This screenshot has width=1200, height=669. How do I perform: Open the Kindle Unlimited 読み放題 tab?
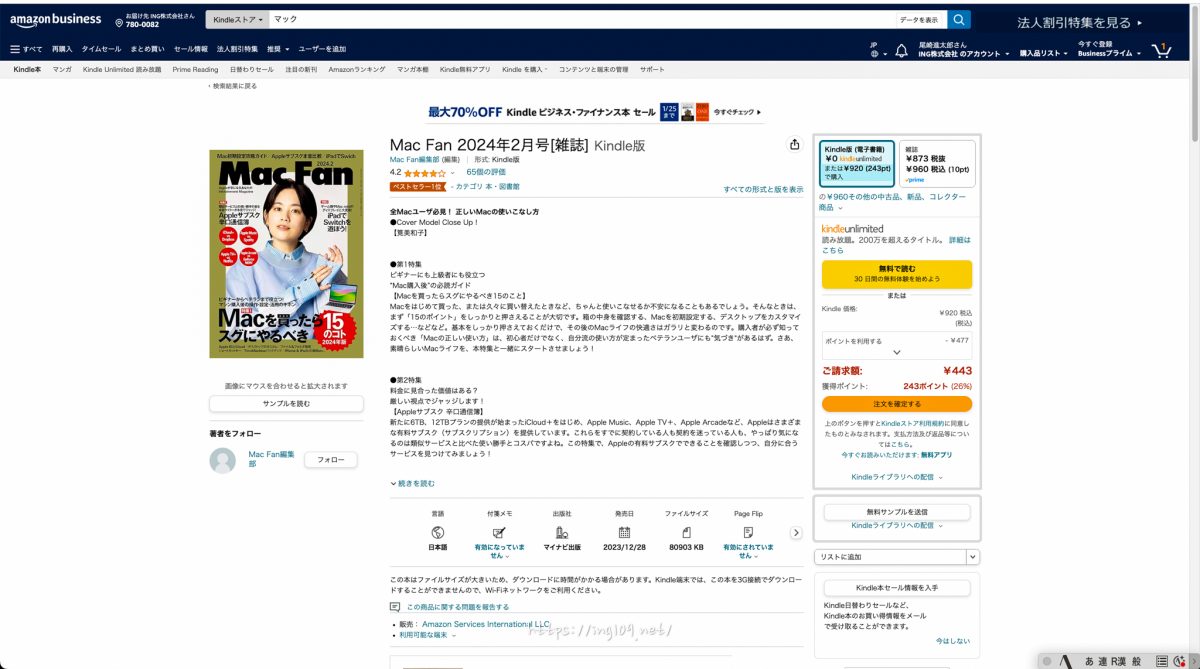[122, 70]
